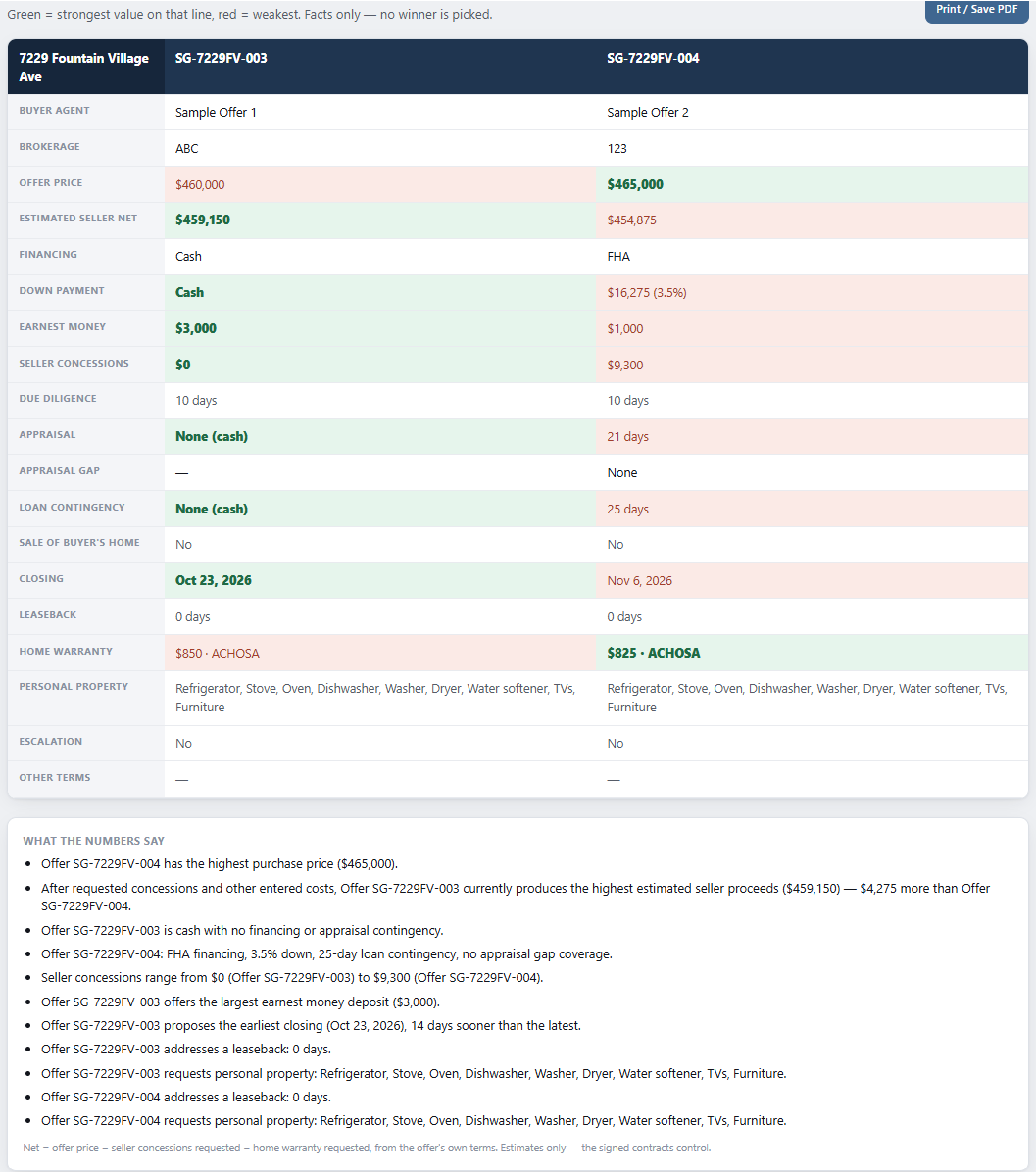
Task: Click the Print / Save PDF button
Action: click(976, 10)
